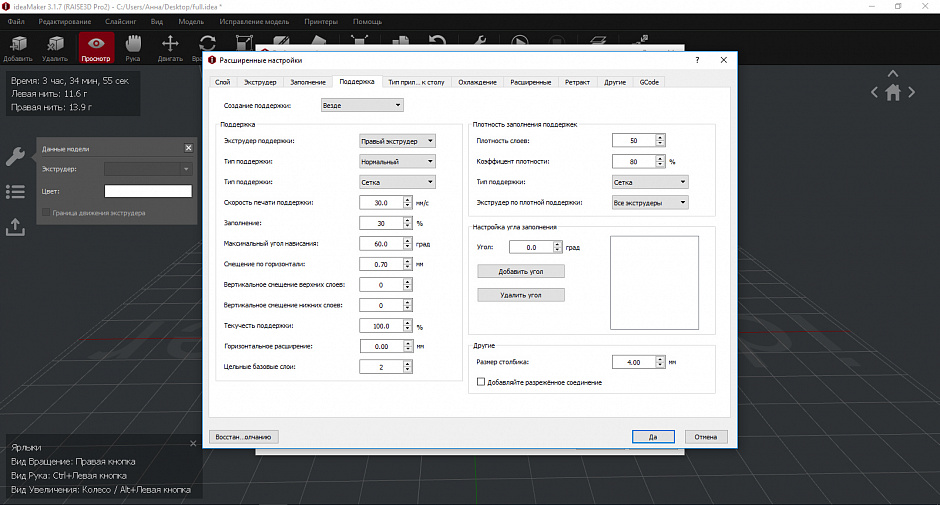940x505 pixels.
Task: Switch to the Ретракт tab
Action: click(577, 82)
